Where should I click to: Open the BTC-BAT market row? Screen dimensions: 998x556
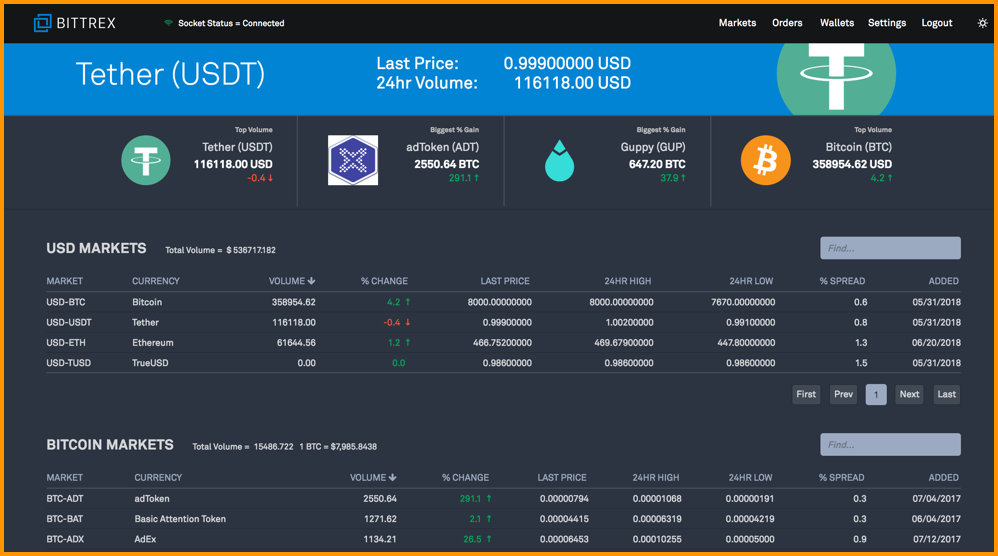pyautogui.click(x=503, y=519)
